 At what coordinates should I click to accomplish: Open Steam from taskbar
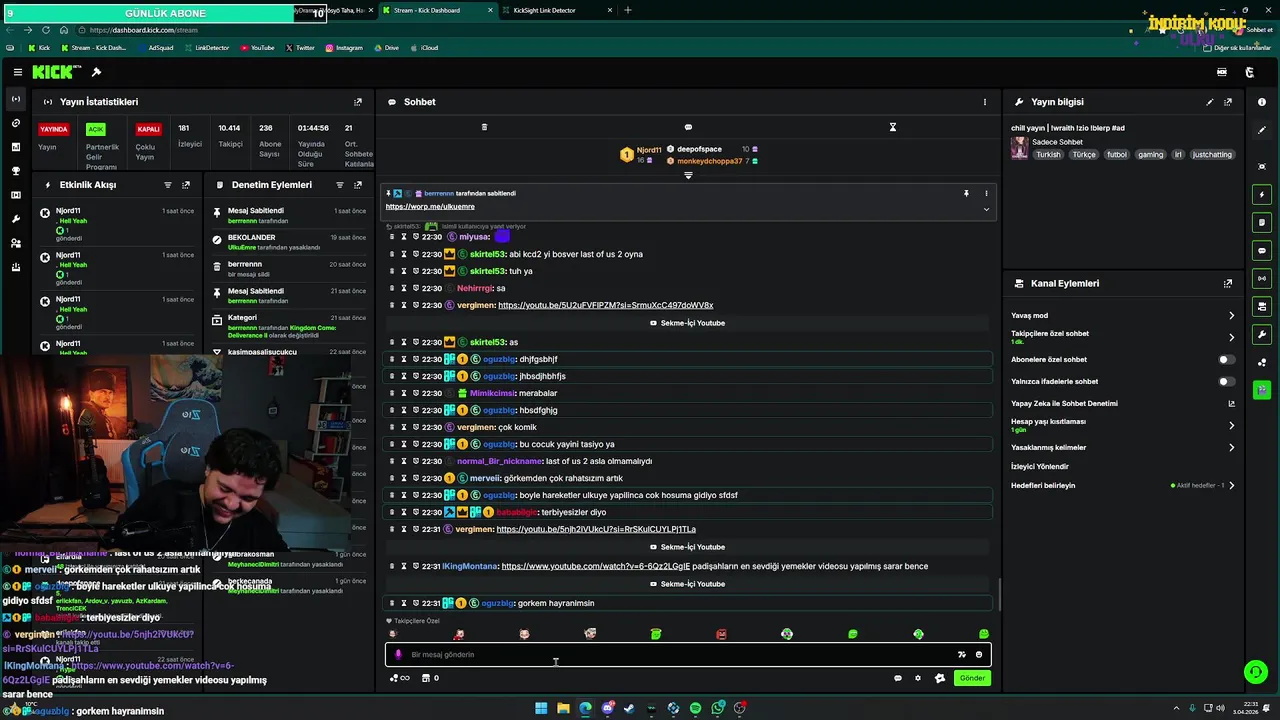(x=629, y=708)
